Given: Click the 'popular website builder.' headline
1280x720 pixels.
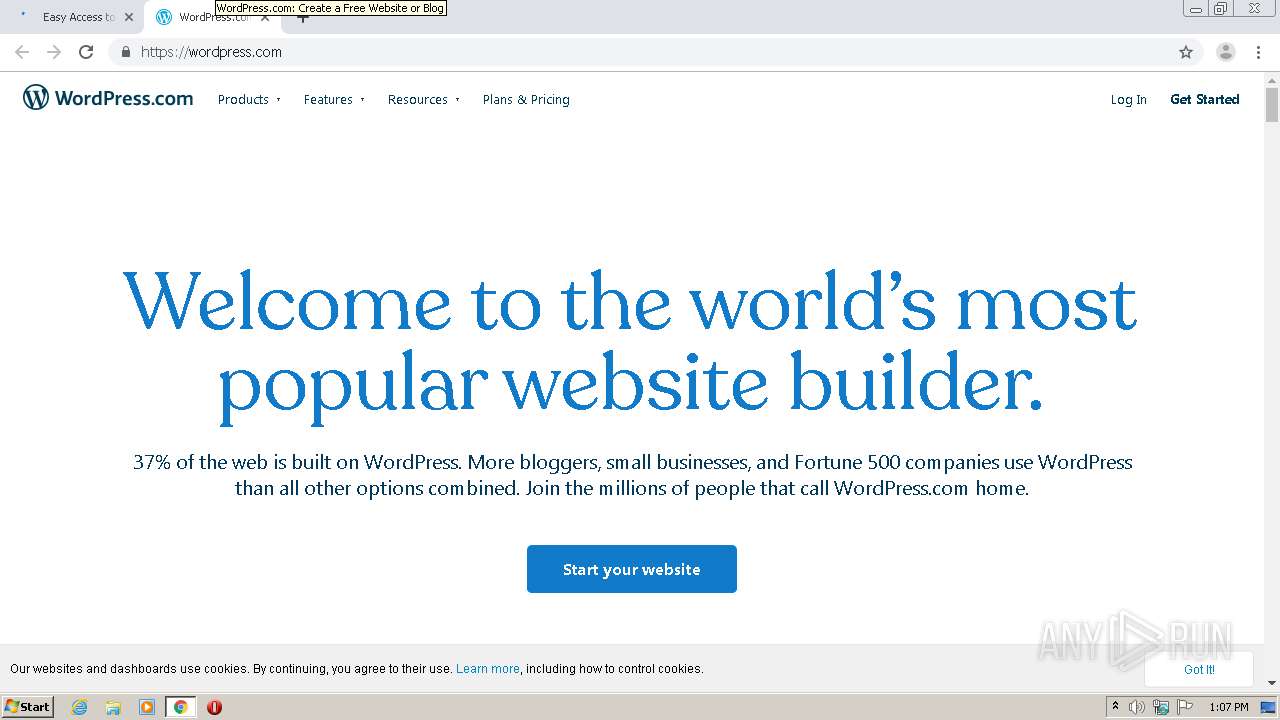Looking at the screenshot, I should [631, 385].
